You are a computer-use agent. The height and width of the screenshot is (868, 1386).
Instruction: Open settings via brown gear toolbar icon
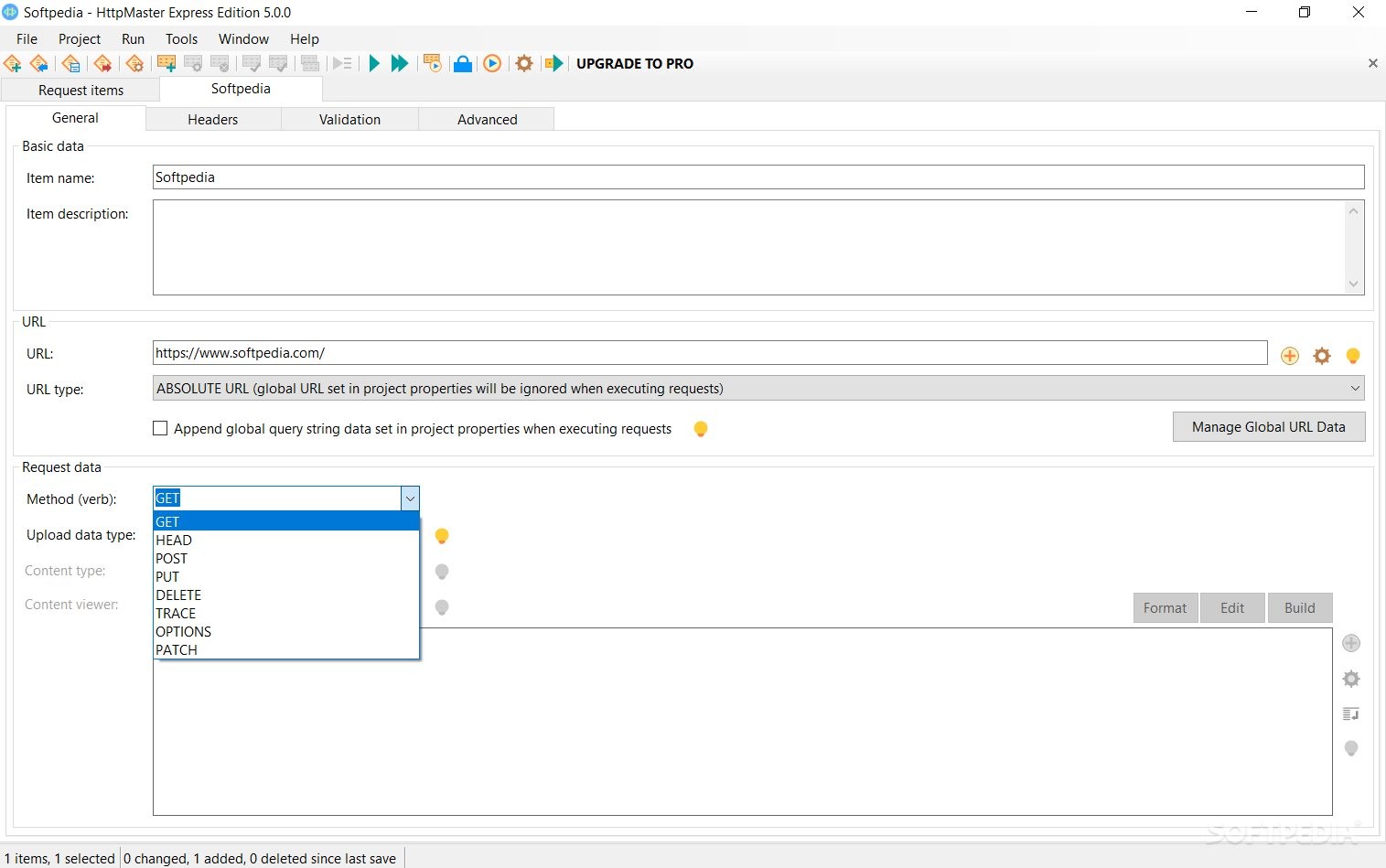coord(524,64)
